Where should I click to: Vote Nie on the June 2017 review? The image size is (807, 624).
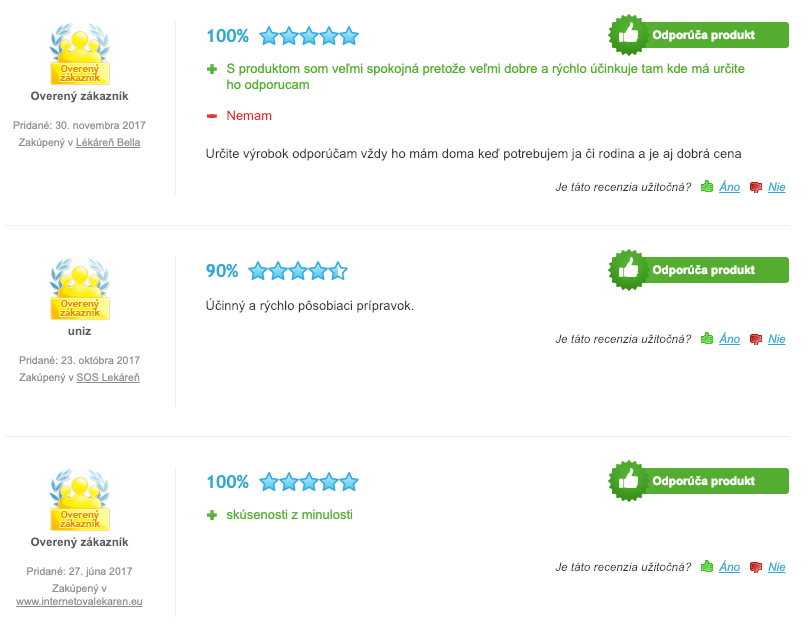777,567
